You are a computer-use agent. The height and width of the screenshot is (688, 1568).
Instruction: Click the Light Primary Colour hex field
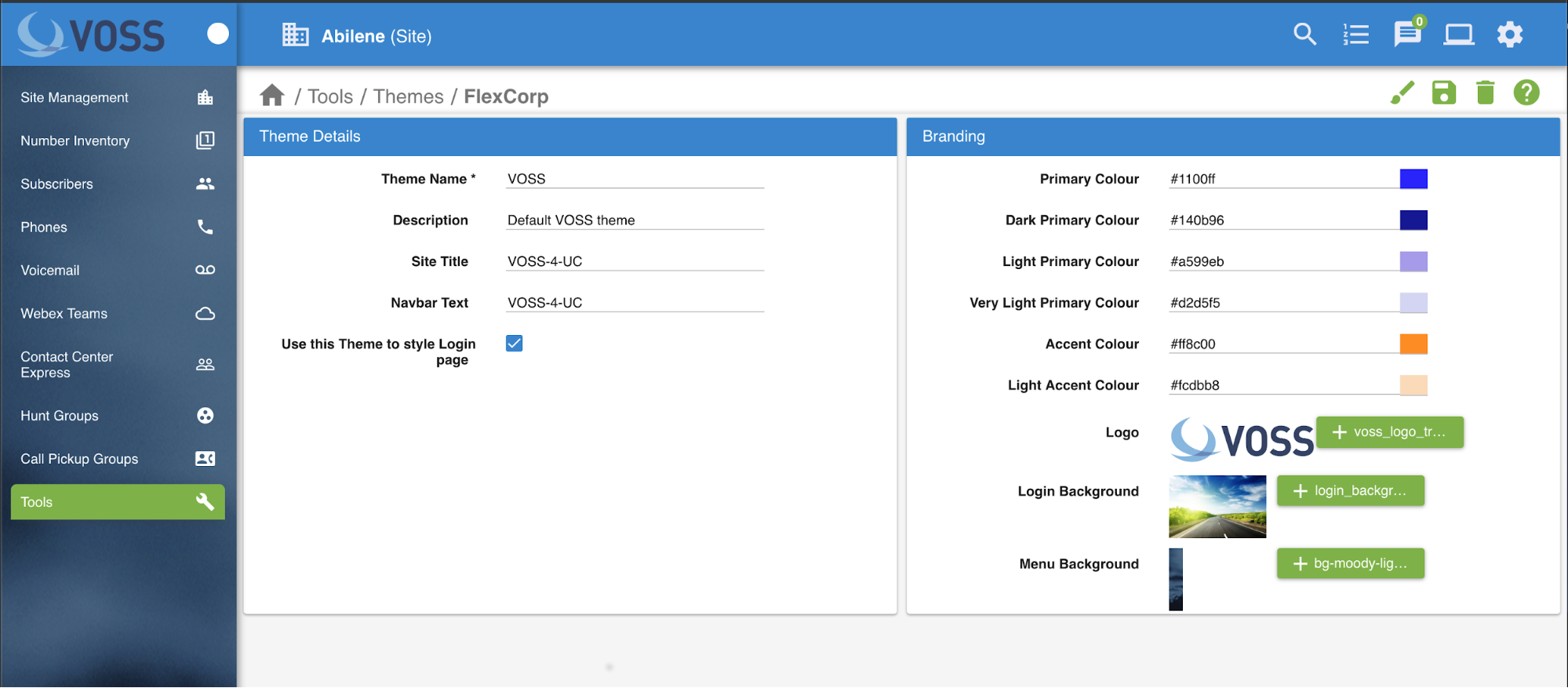1284,261
